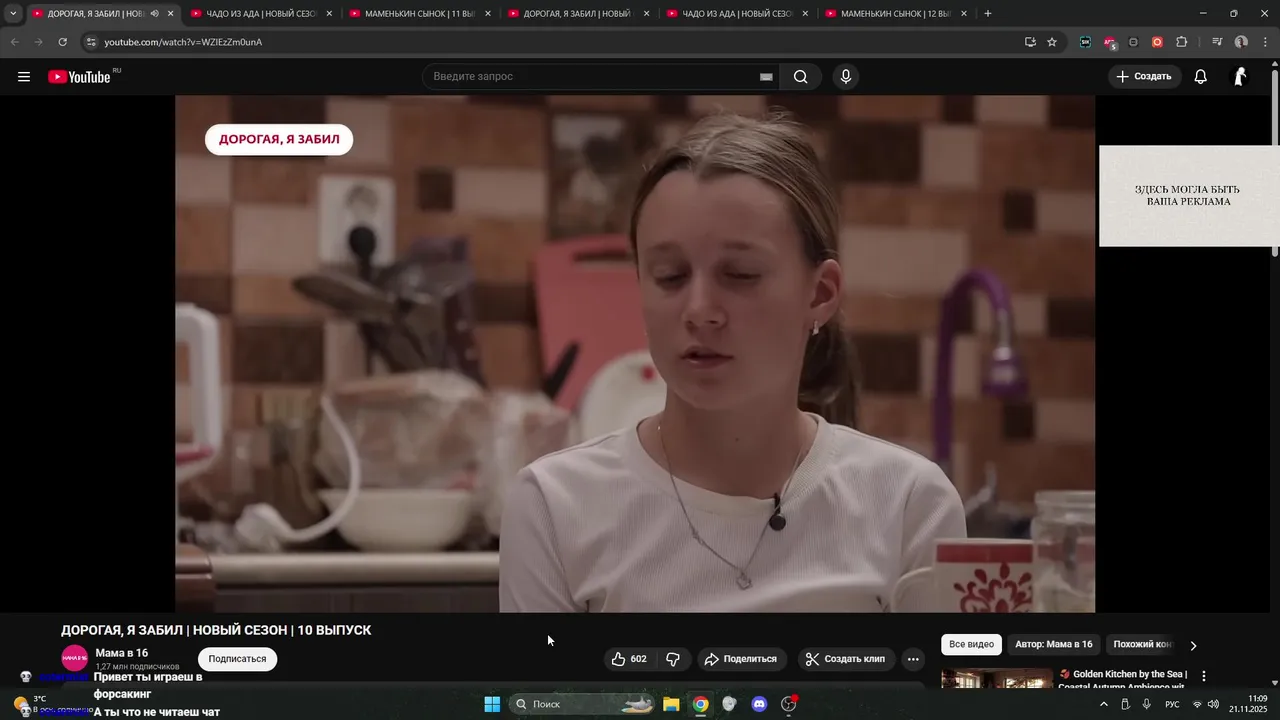Mute the audio icon on first tab

click(154, 14)
